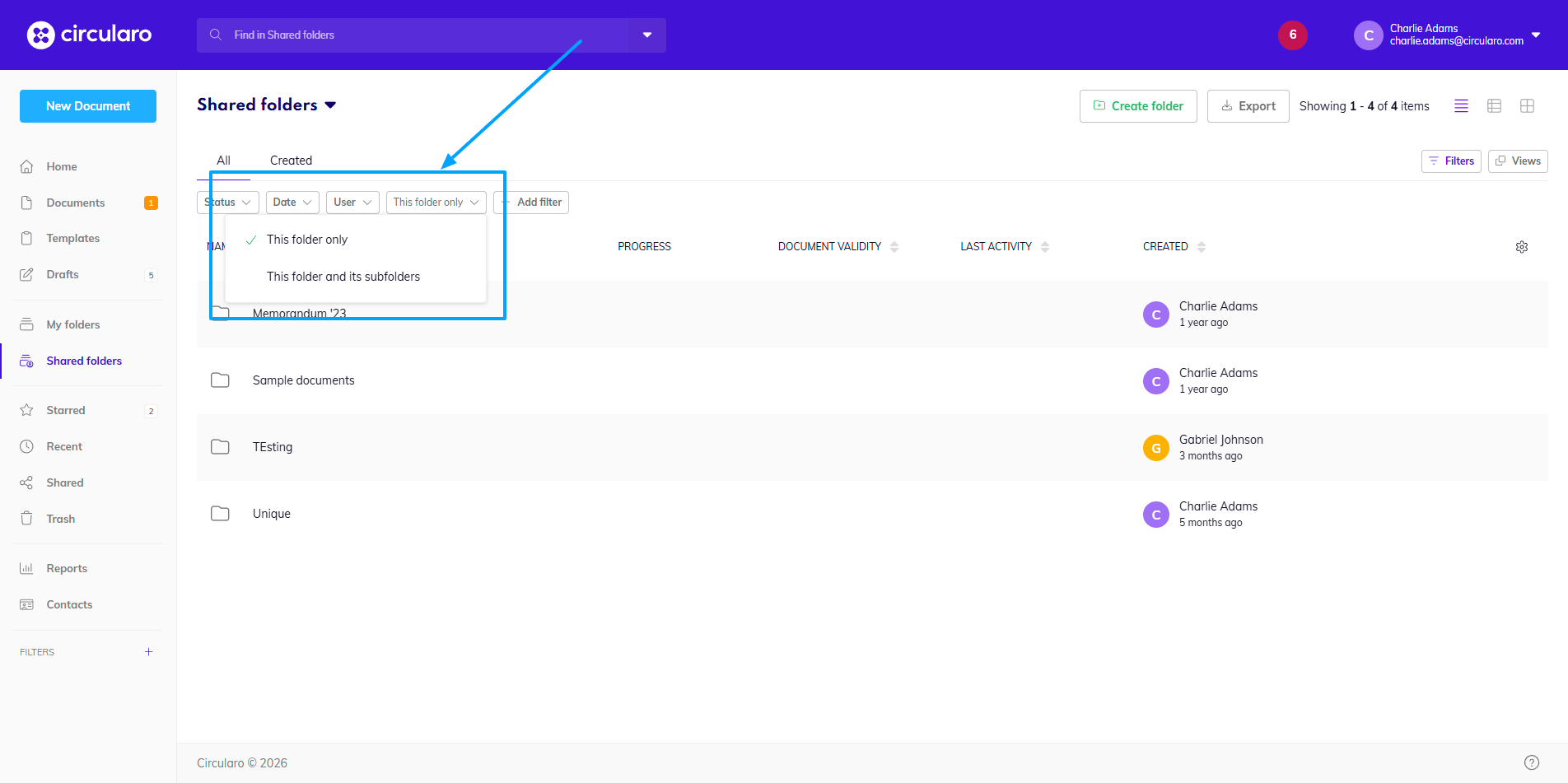Open the Sample documents folder
Image resolution: width=1568 pixels, height=783 pixels.
(303, 380)
